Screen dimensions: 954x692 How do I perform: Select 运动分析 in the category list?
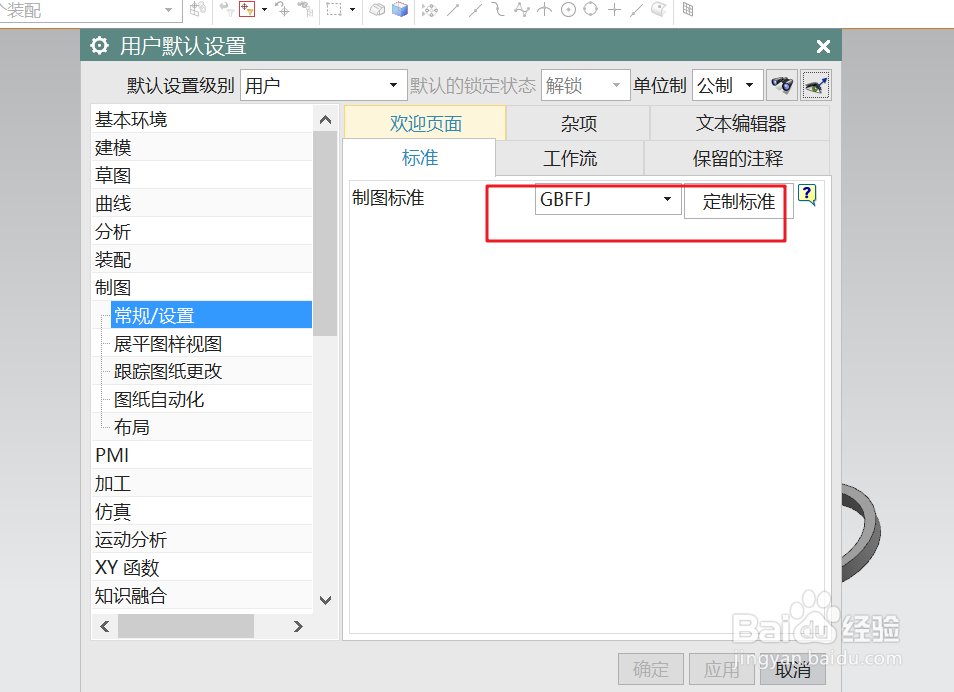[x=202, y=539]
